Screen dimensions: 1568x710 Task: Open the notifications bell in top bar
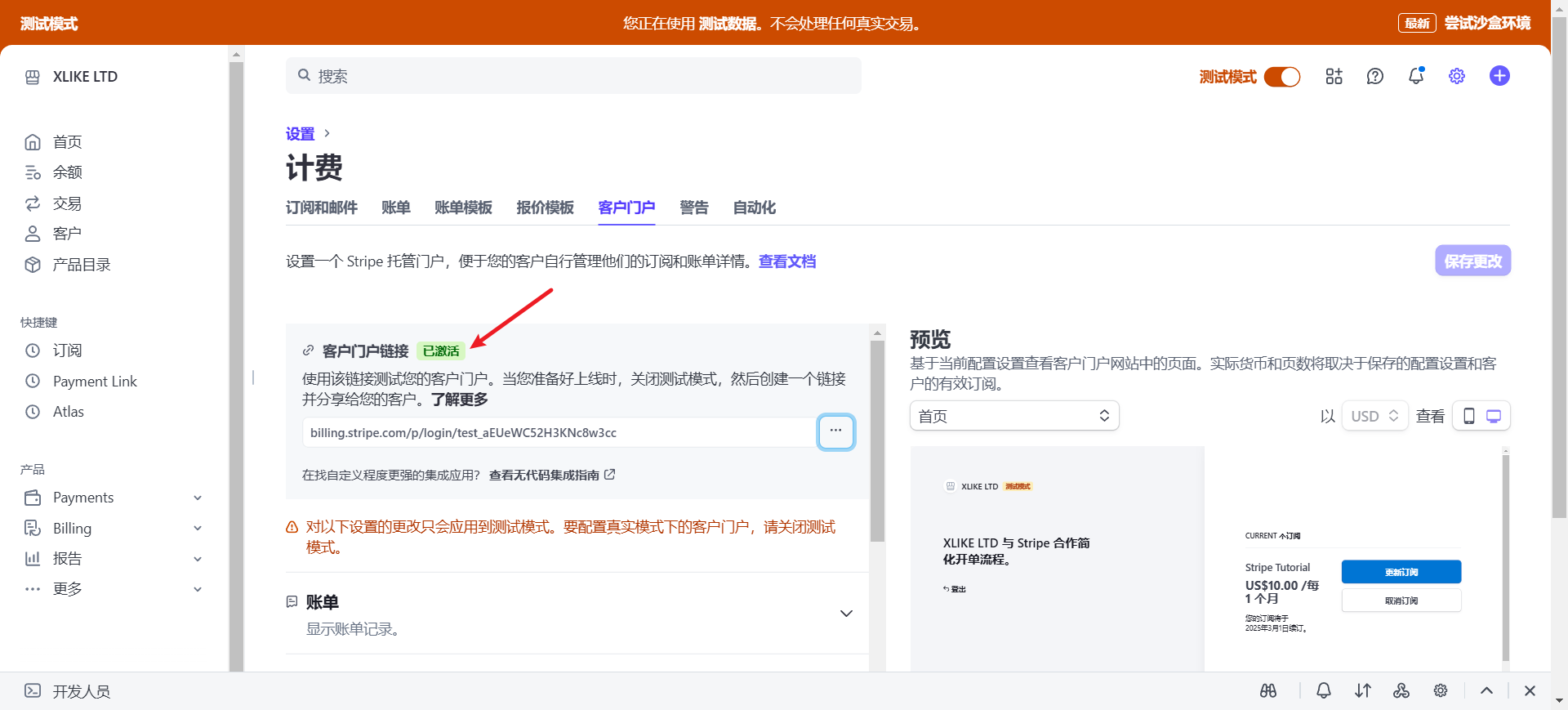1416,76
